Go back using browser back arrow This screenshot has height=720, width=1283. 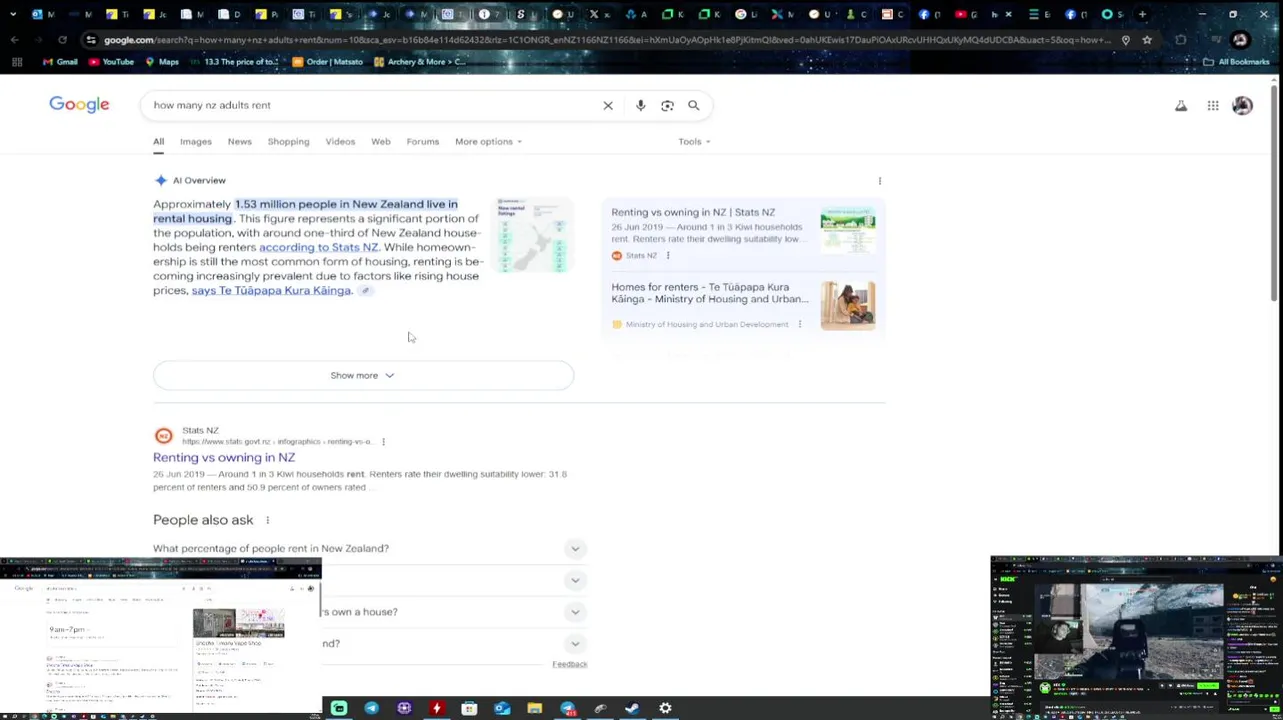(15, 40)
